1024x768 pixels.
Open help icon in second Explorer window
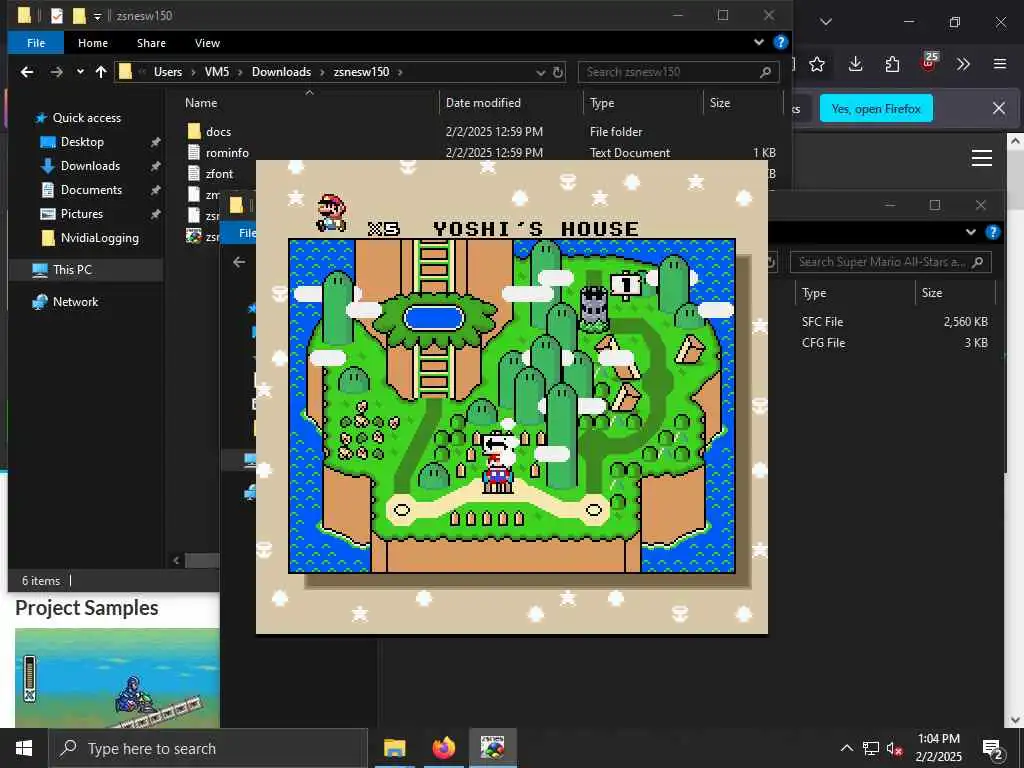pyautogui.click(x=993, y=232)
